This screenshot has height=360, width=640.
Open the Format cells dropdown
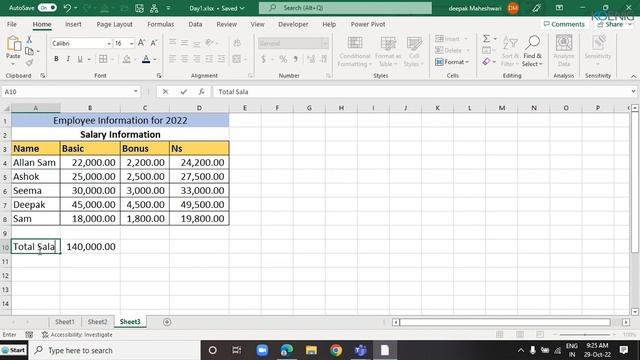click(452, 62)
